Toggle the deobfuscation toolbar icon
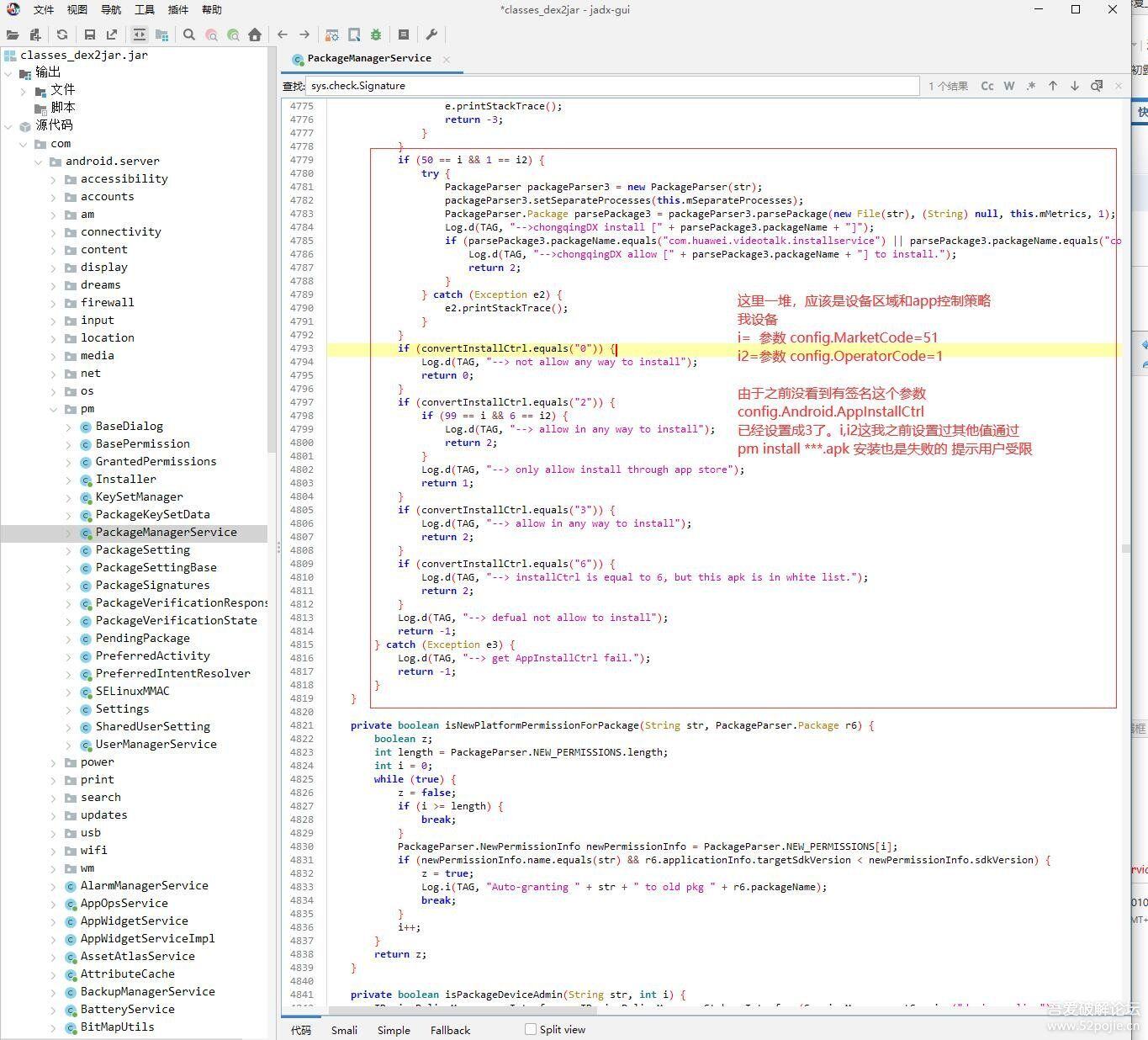The width and height of the screenshot is (1148, 1040). click(x=332, y=34)
